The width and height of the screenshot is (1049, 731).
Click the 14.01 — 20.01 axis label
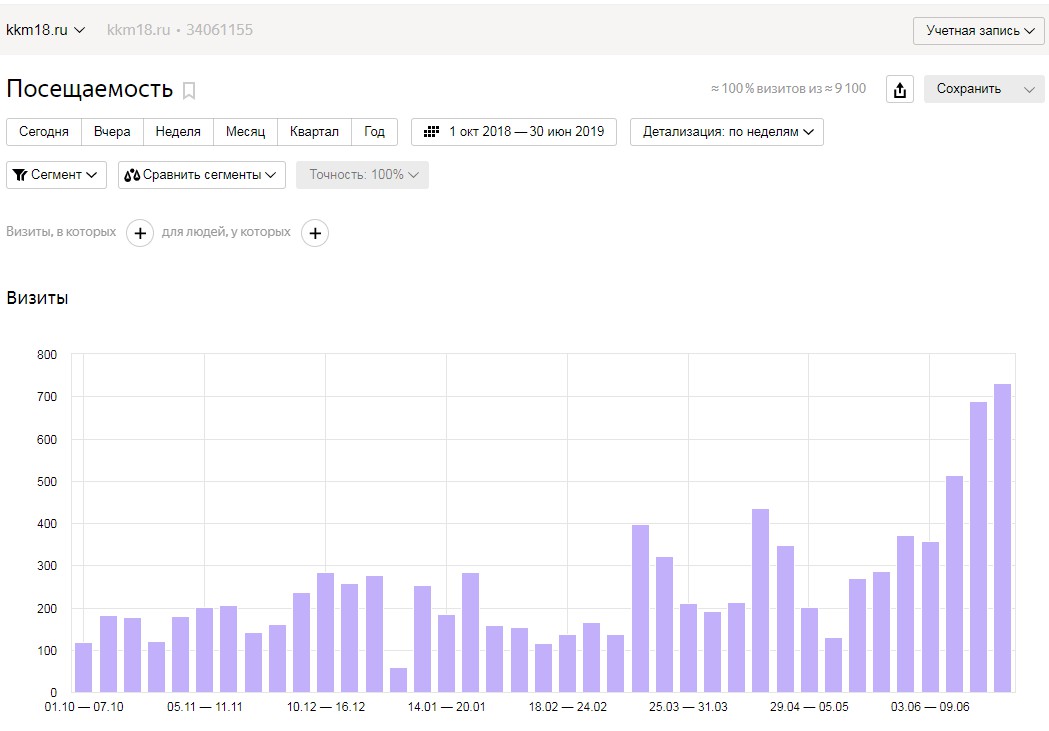pyautogui.click(x=446, y=707)
